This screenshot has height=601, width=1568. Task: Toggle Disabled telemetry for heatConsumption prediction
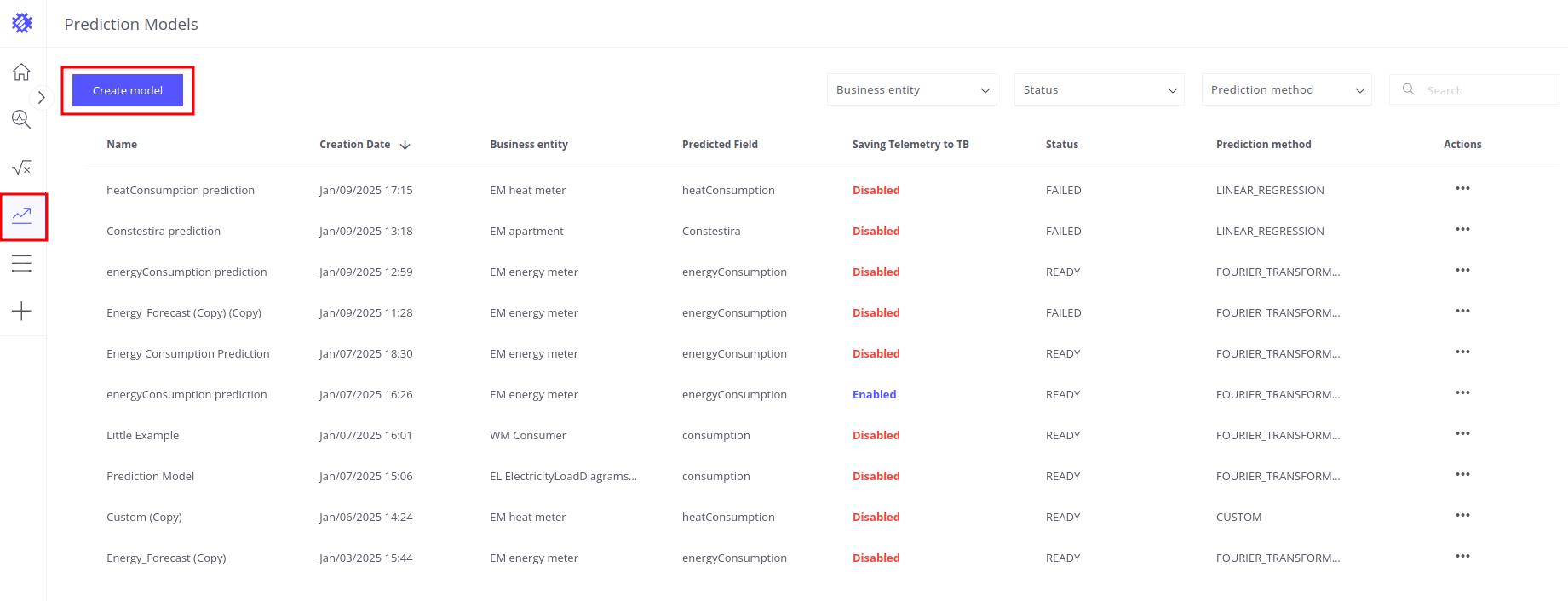(876, 190)
